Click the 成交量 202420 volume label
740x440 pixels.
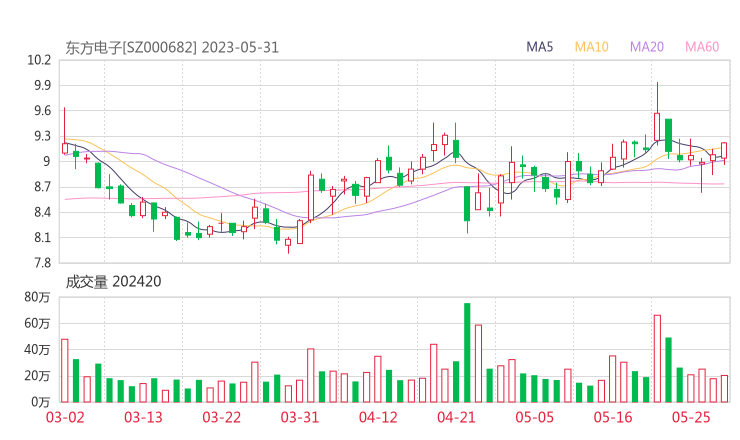pyautogui.click(x=113, y=282)
